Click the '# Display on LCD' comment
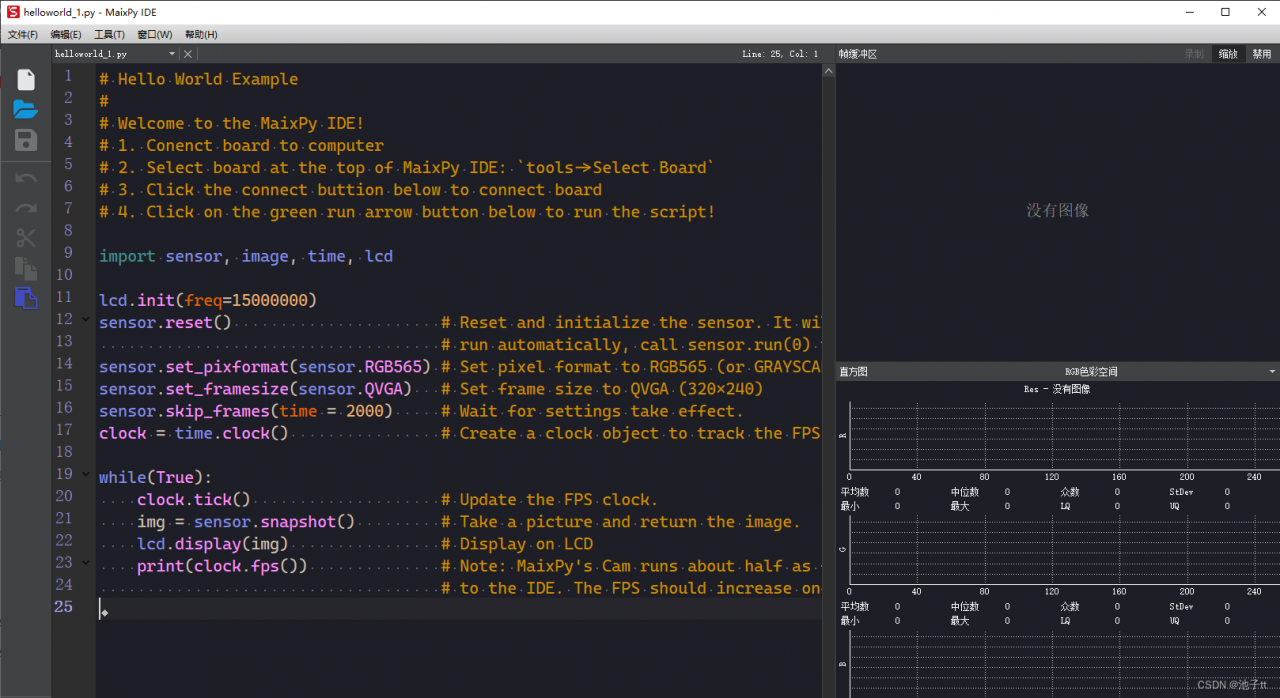The width and height of the screenshot is (1280, 698). pos(517,543)
